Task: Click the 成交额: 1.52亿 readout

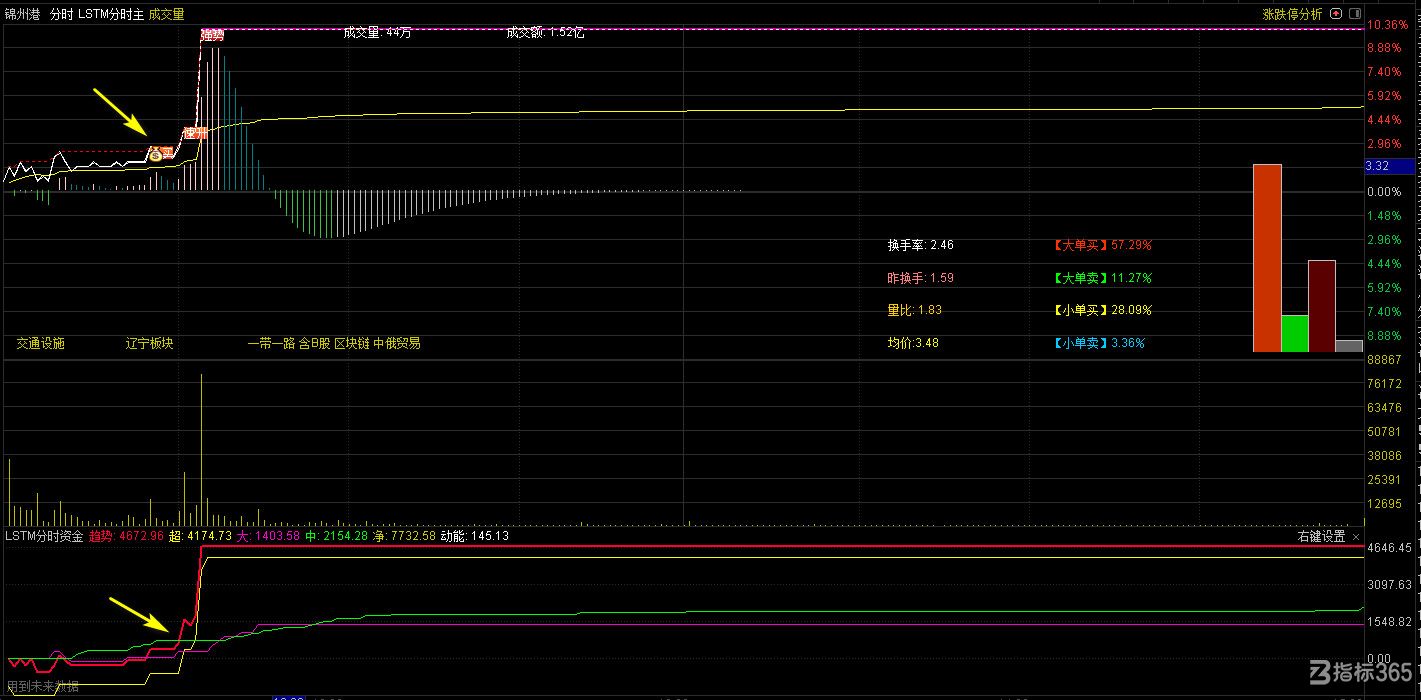Action: point(545,32)
